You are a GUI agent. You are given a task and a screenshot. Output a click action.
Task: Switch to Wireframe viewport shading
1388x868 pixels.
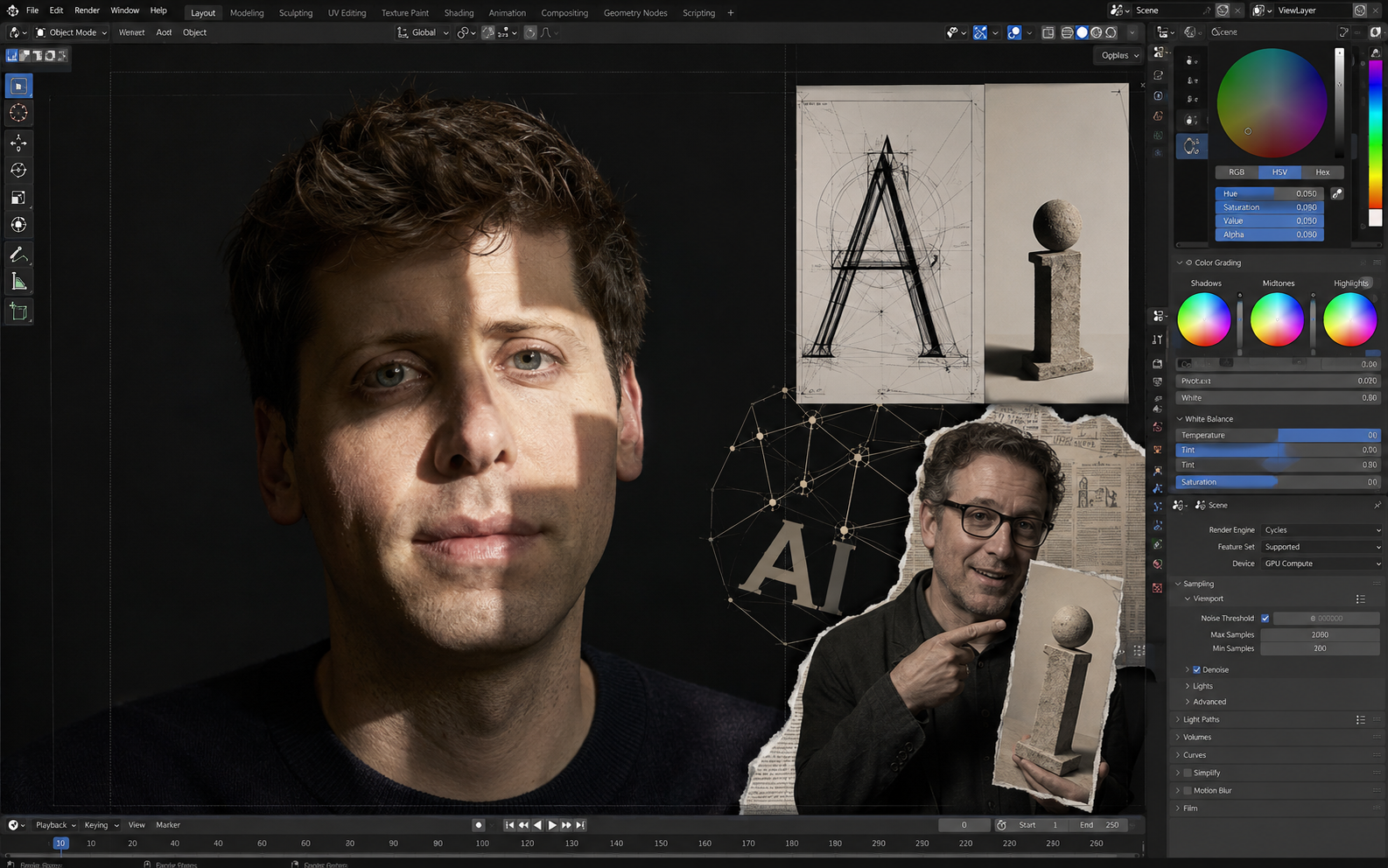[x=1068, y=32]
